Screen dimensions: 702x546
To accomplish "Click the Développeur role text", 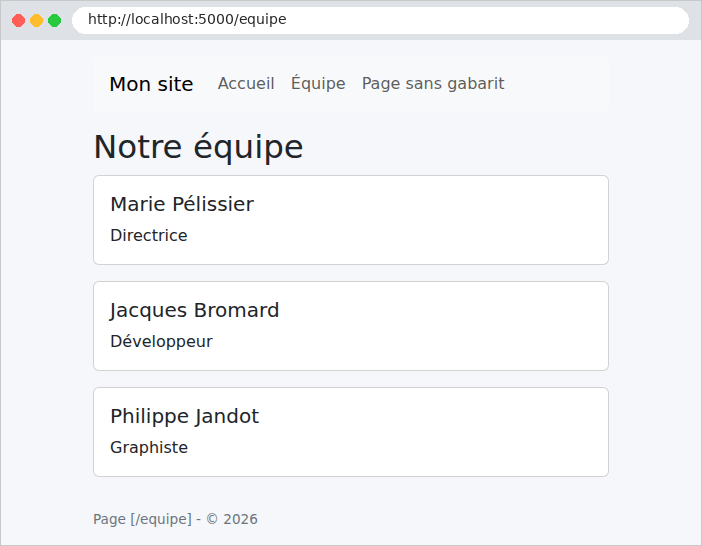I will click(161, 341).
